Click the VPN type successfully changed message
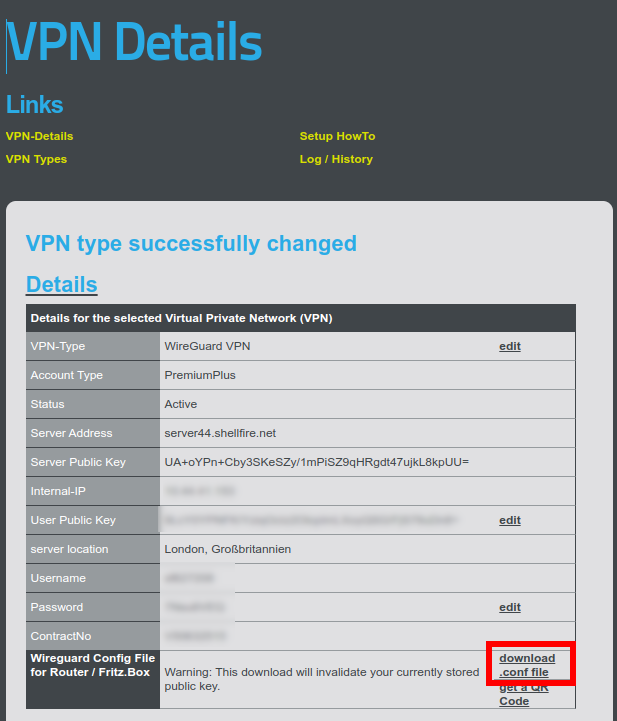This screenshot has width=617, height=721. coord(191,244)
